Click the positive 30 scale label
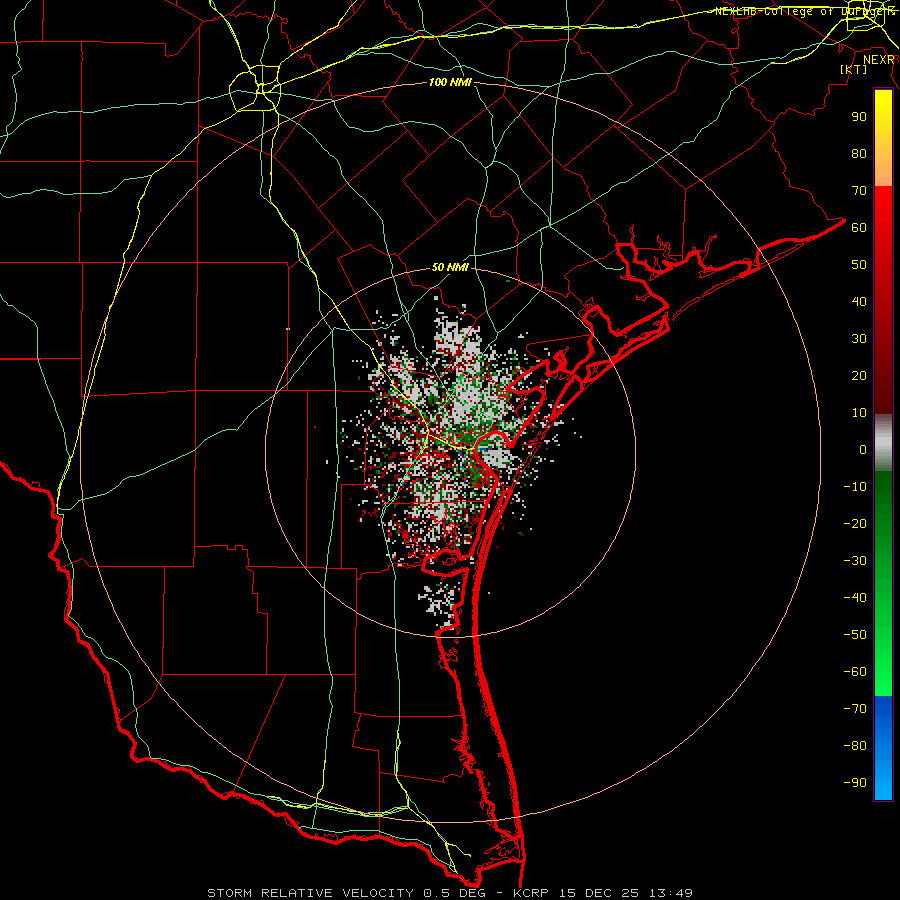 click(x=859, y=339)
